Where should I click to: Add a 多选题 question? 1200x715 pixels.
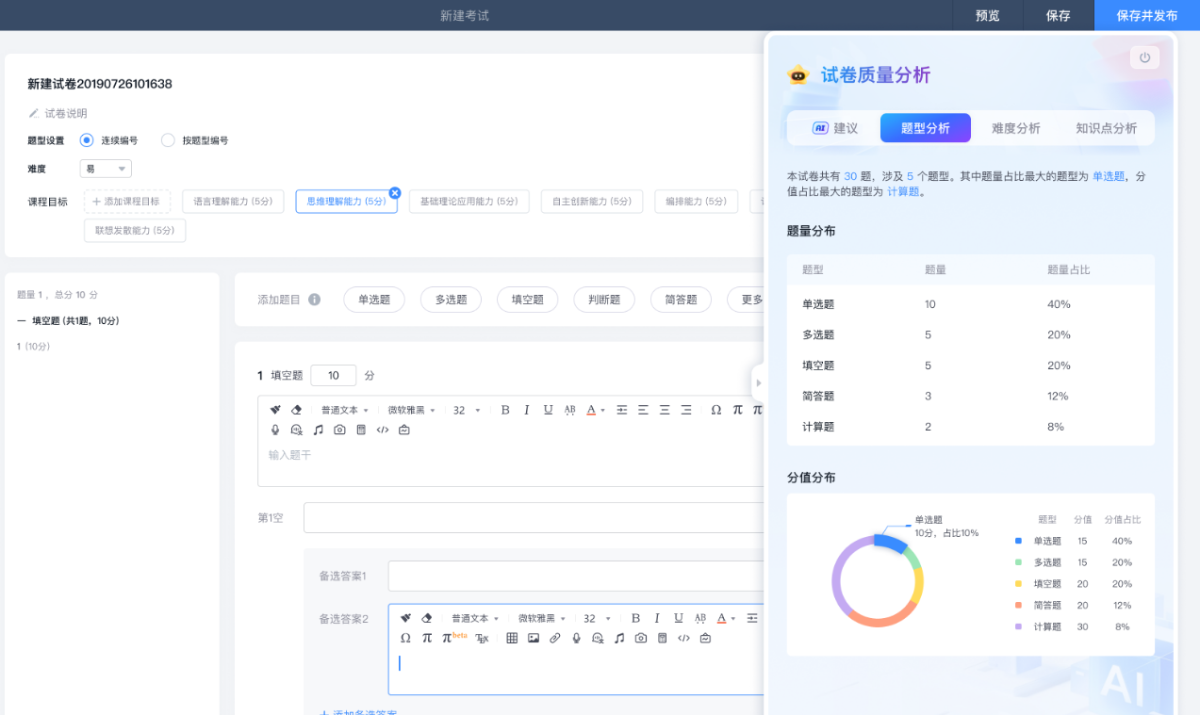(x=451, y=299)
